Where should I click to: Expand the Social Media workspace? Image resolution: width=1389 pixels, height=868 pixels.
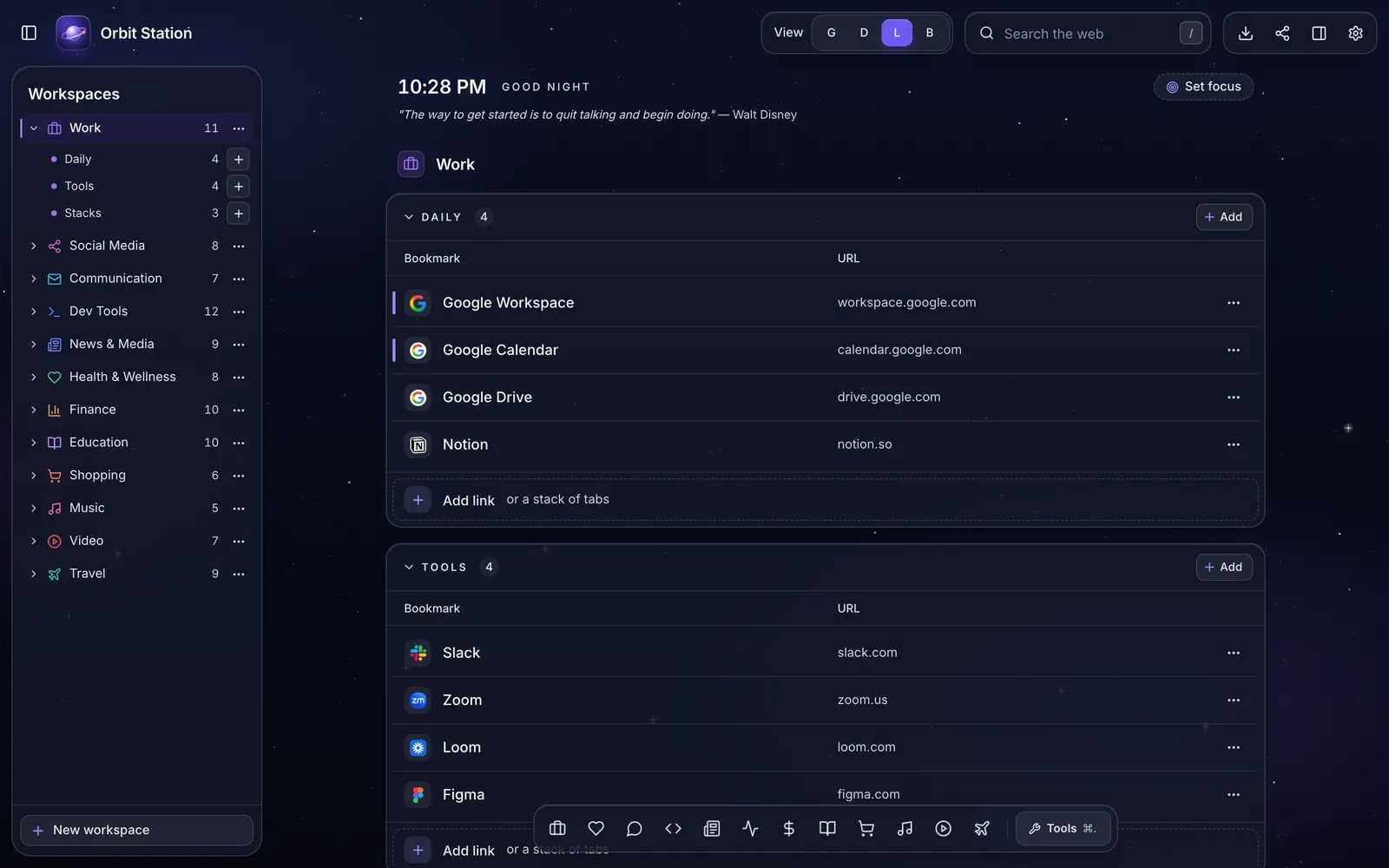(34, 247)
